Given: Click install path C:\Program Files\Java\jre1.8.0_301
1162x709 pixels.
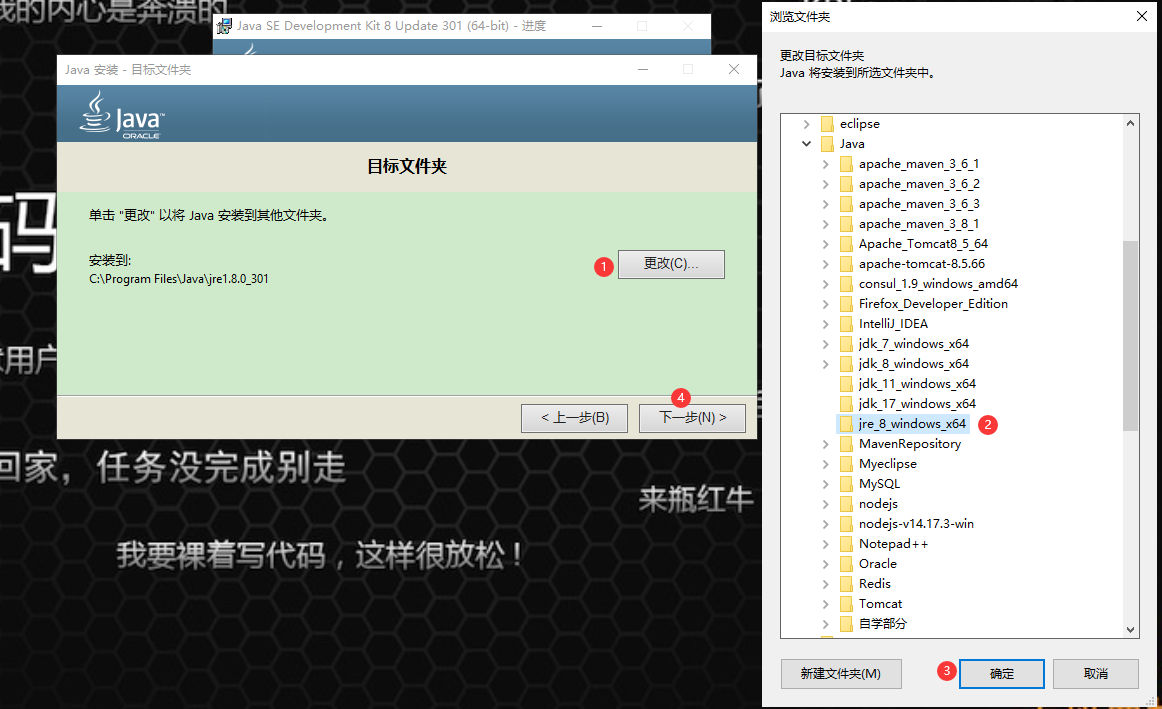Looking at the screenshot, I should tap(179, 279).
